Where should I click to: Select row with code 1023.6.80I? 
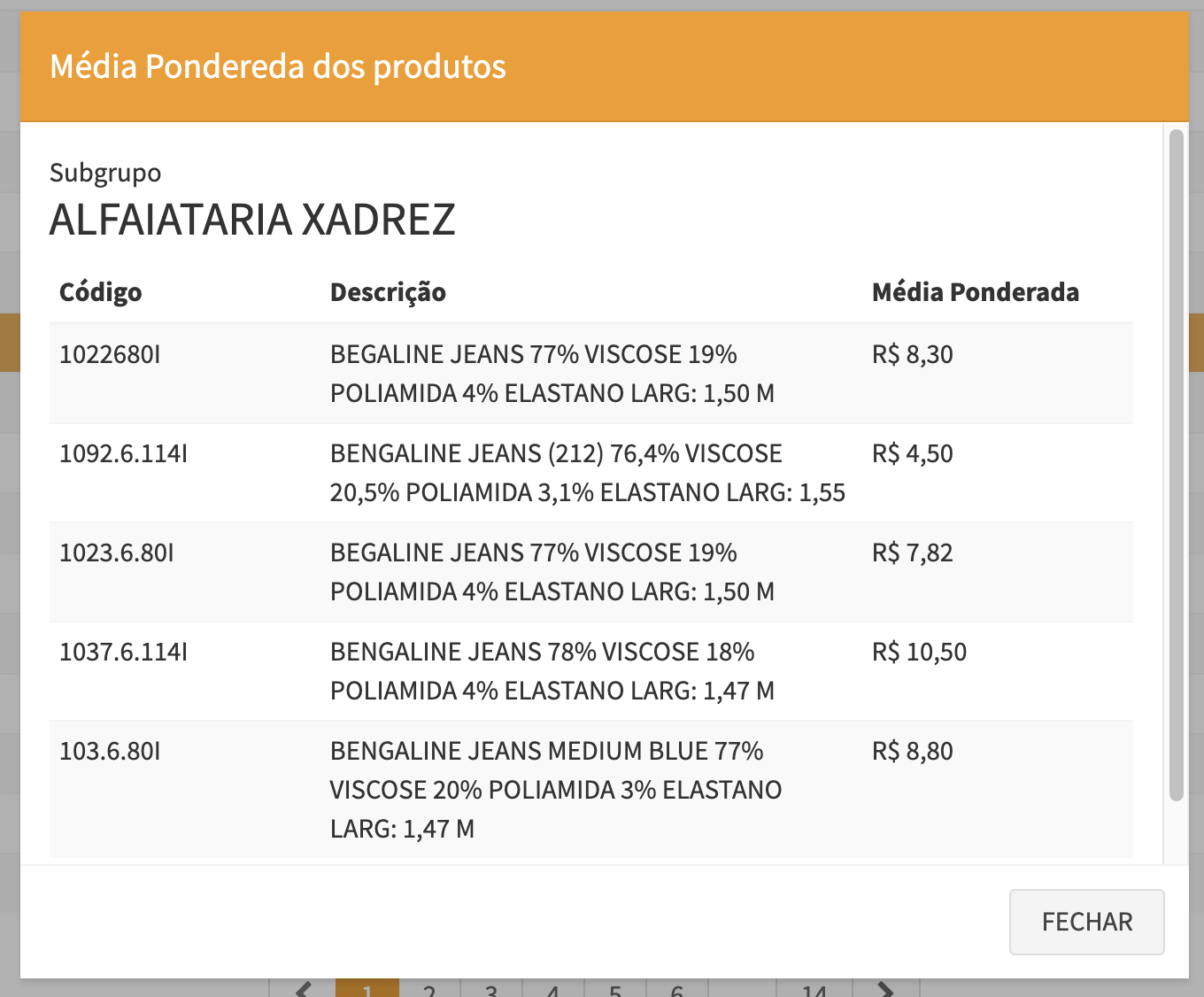point(116,553)
